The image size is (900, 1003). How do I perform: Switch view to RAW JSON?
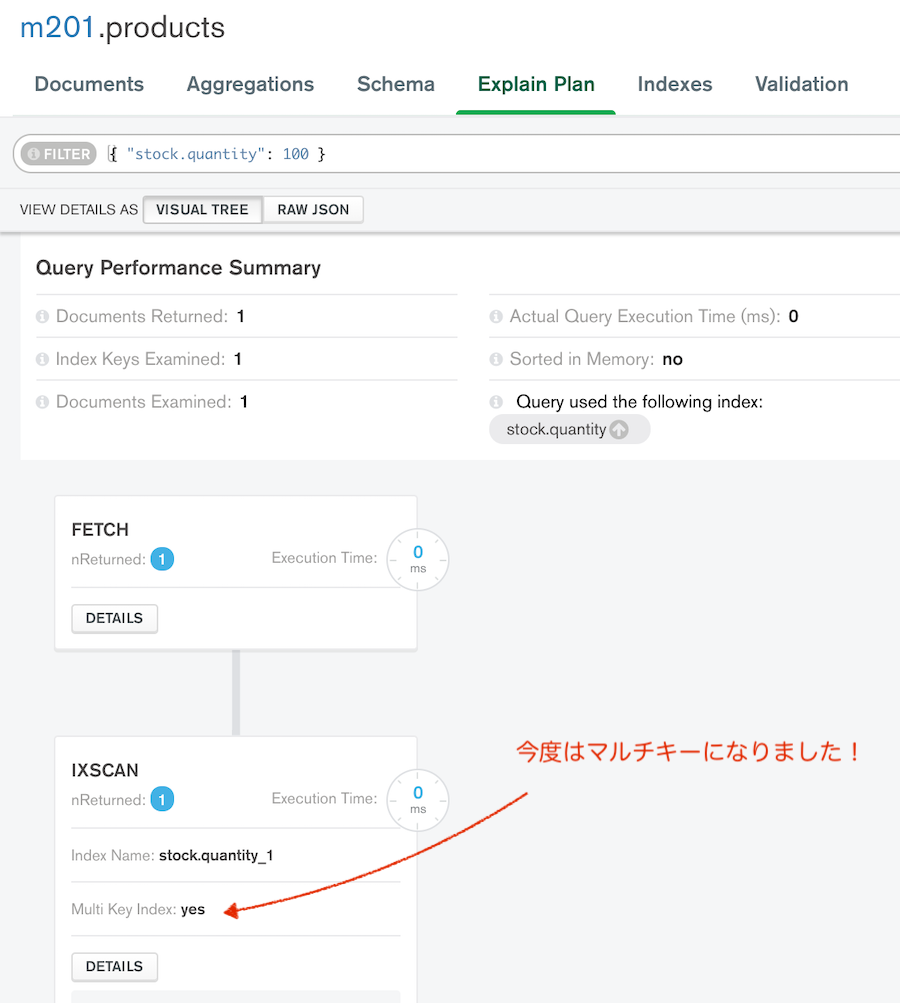tap(313, 210)
